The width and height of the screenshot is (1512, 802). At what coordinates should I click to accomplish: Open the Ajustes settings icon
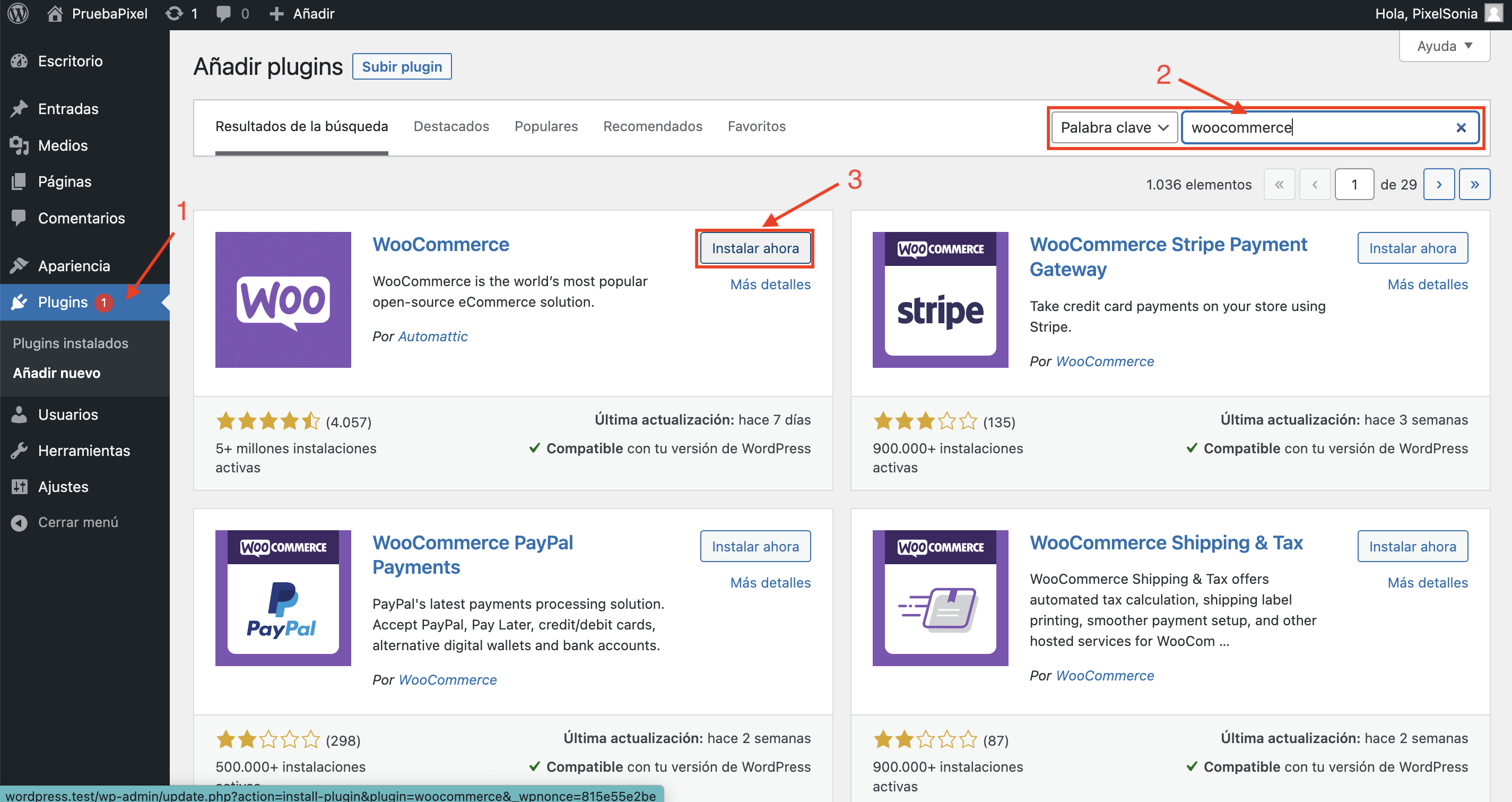20,487
